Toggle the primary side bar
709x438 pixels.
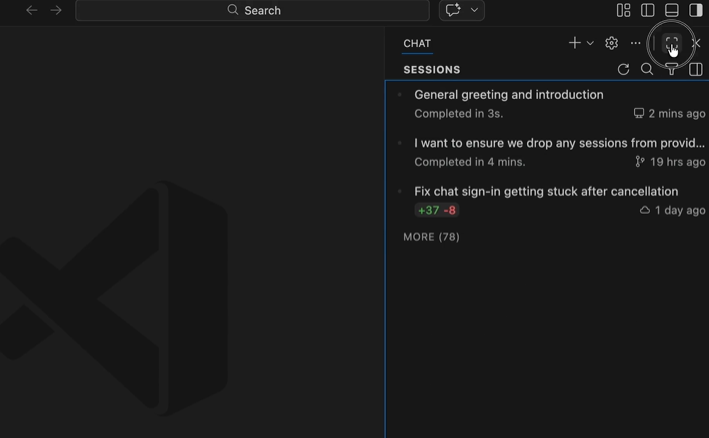(x=648, y=10)
